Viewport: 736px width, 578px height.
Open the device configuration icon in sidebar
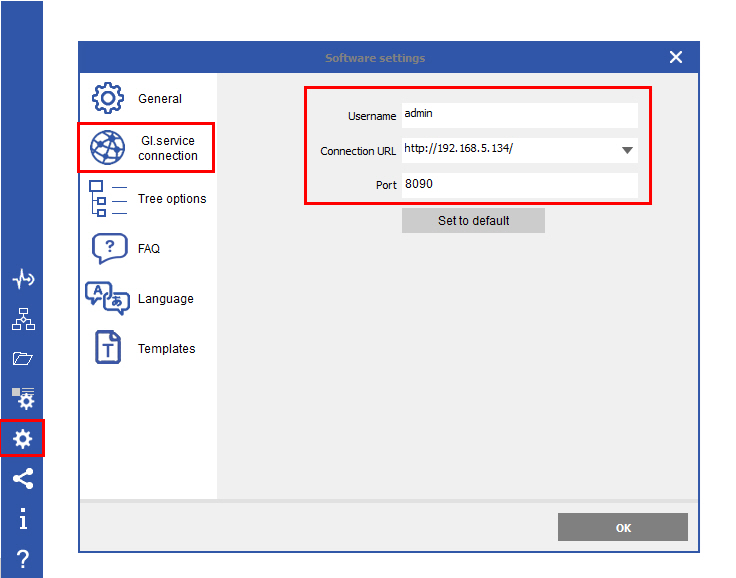tap(22, 398)
